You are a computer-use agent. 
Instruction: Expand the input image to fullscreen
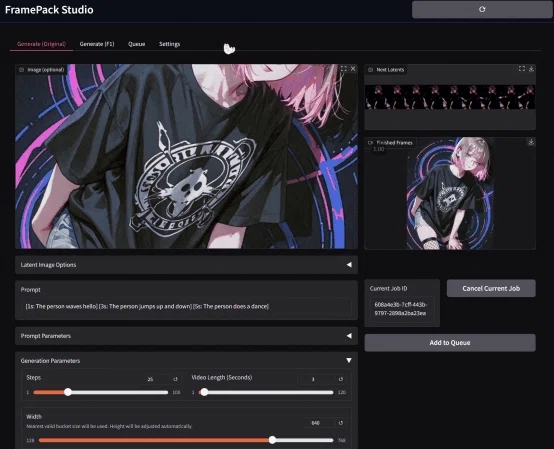pyautogui.click(x=343, y=69)
